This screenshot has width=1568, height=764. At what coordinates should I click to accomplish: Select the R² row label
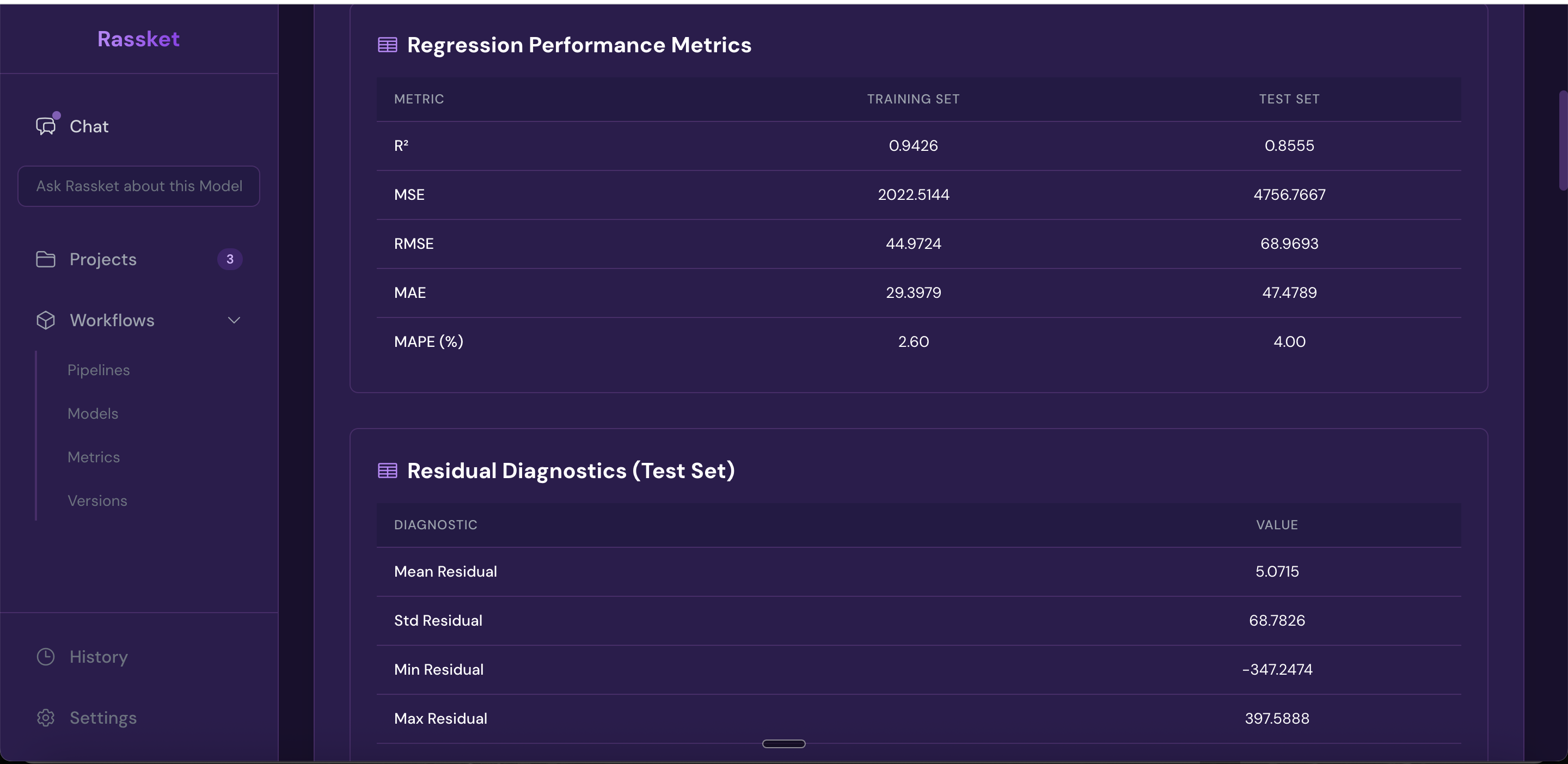(x=401, y=145)
